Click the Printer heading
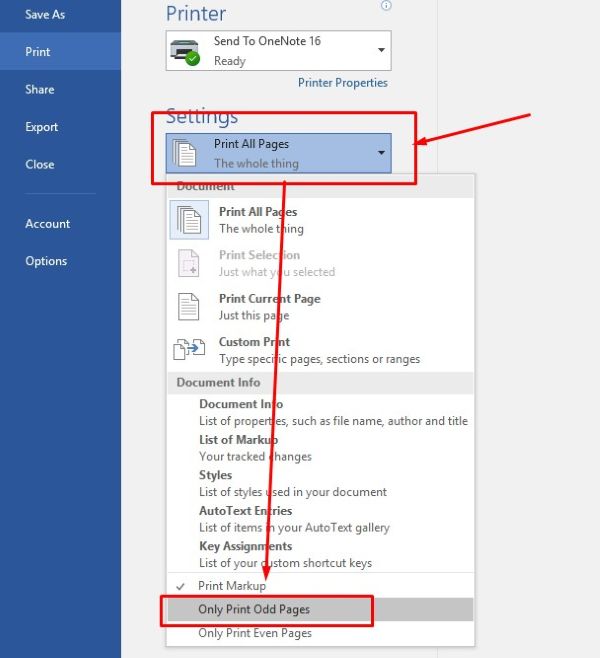Viewport: 600px width, 658px height. pos(196,13)
